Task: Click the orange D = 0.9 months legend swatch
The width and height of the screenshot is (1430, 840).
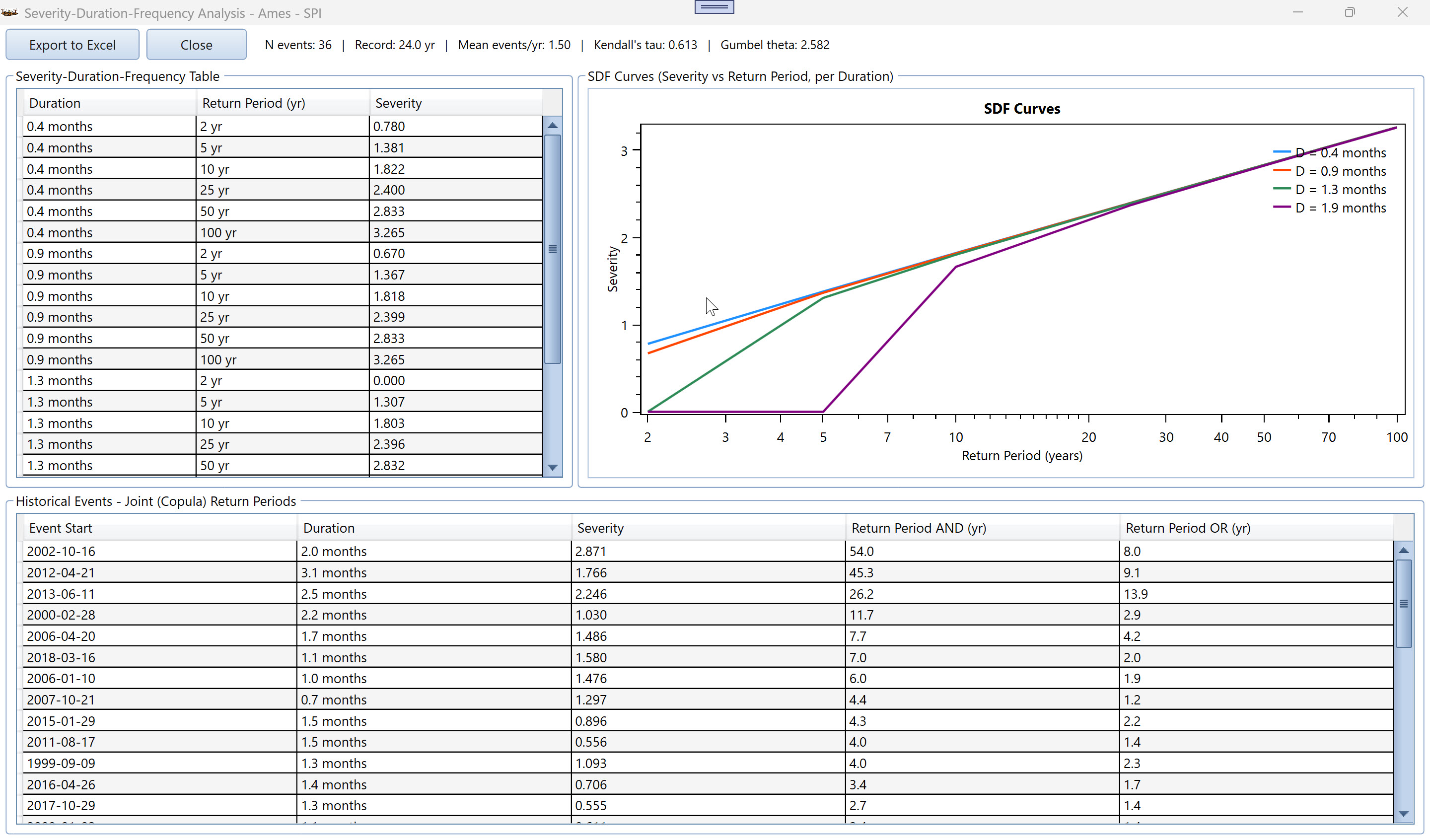Action: point(1282,170)
